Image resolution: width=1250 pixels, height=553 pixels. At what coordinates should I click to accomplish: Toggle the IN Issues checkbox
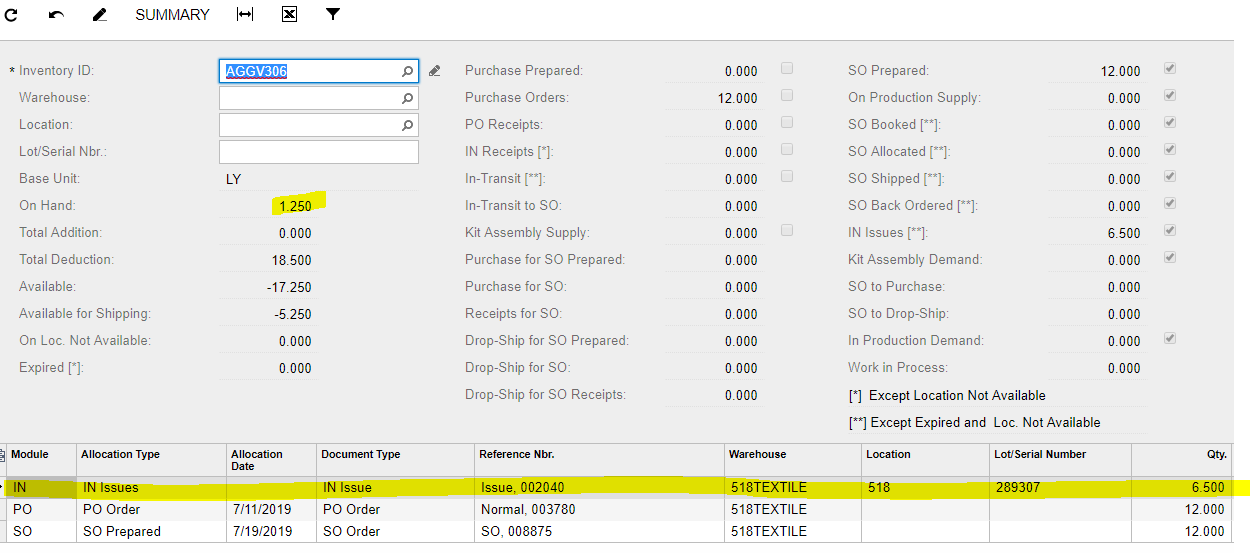coord(1170,231)
